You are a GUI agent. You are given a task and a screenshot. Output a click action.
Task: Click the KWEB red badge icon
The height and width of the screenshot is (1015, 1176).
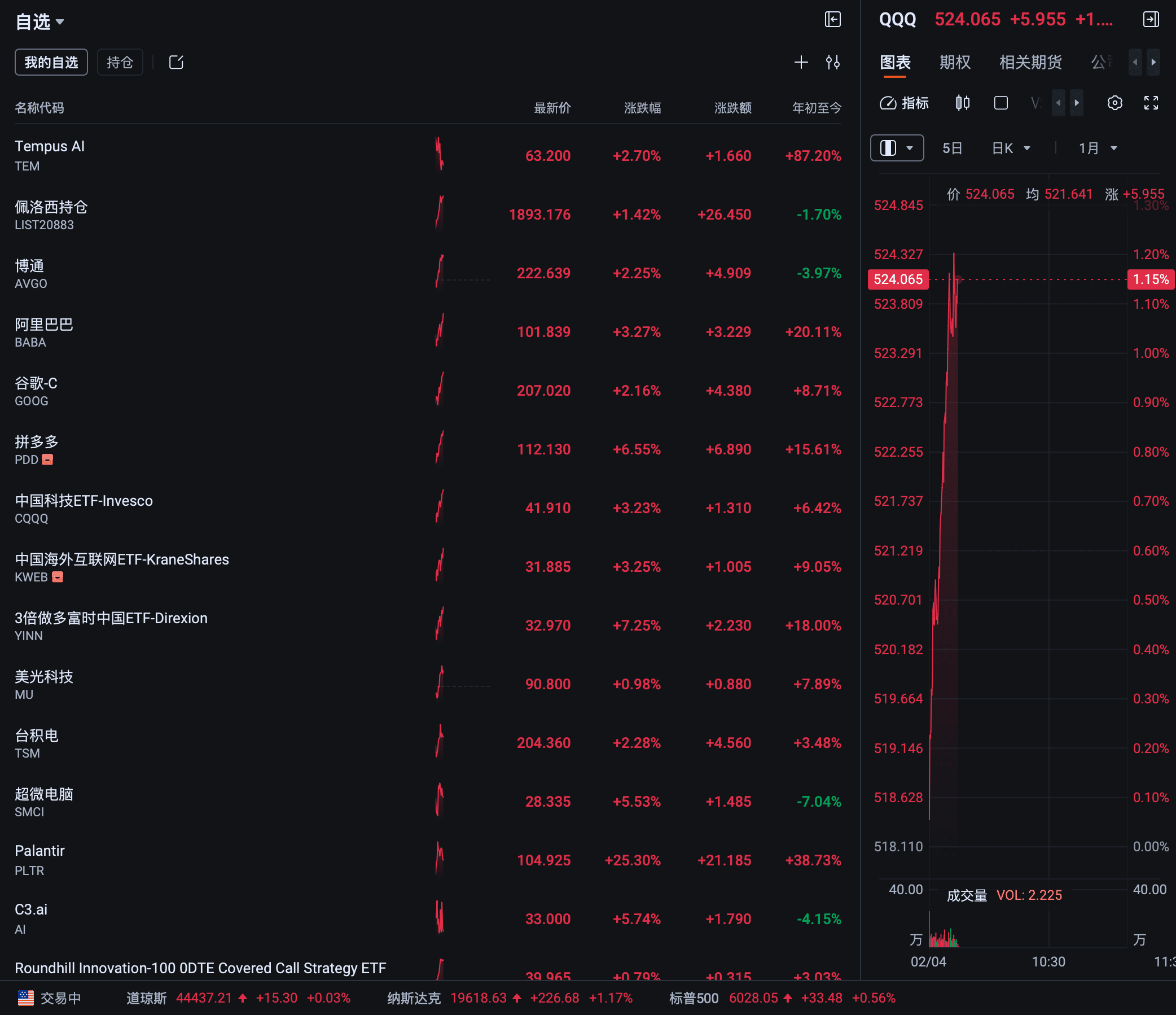58,577
